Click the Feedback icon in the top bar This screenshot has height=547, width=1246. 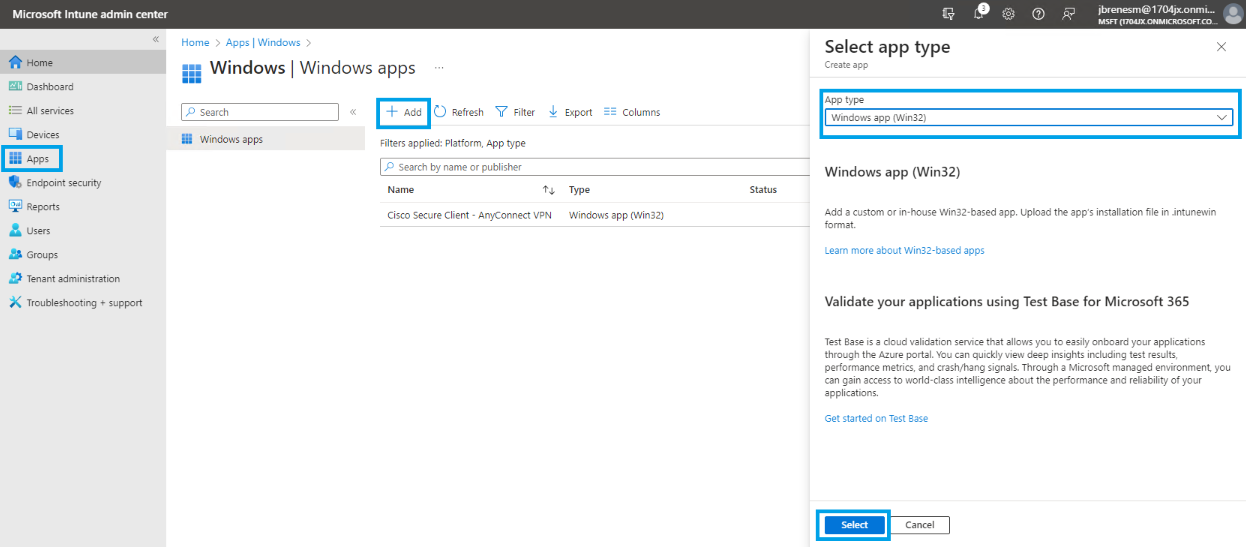tap(1069, 14)
